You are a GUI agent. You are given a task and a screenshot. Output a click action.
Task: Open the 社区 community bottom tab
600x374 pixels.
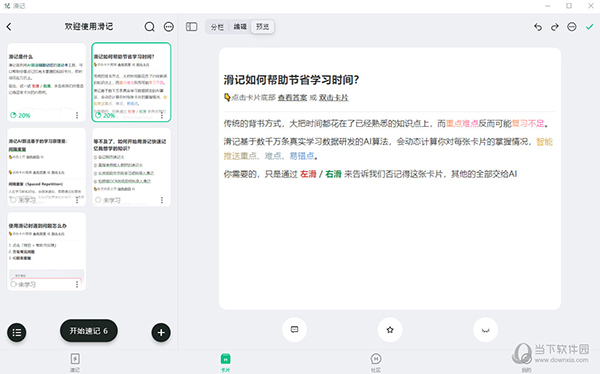[376, 362]
